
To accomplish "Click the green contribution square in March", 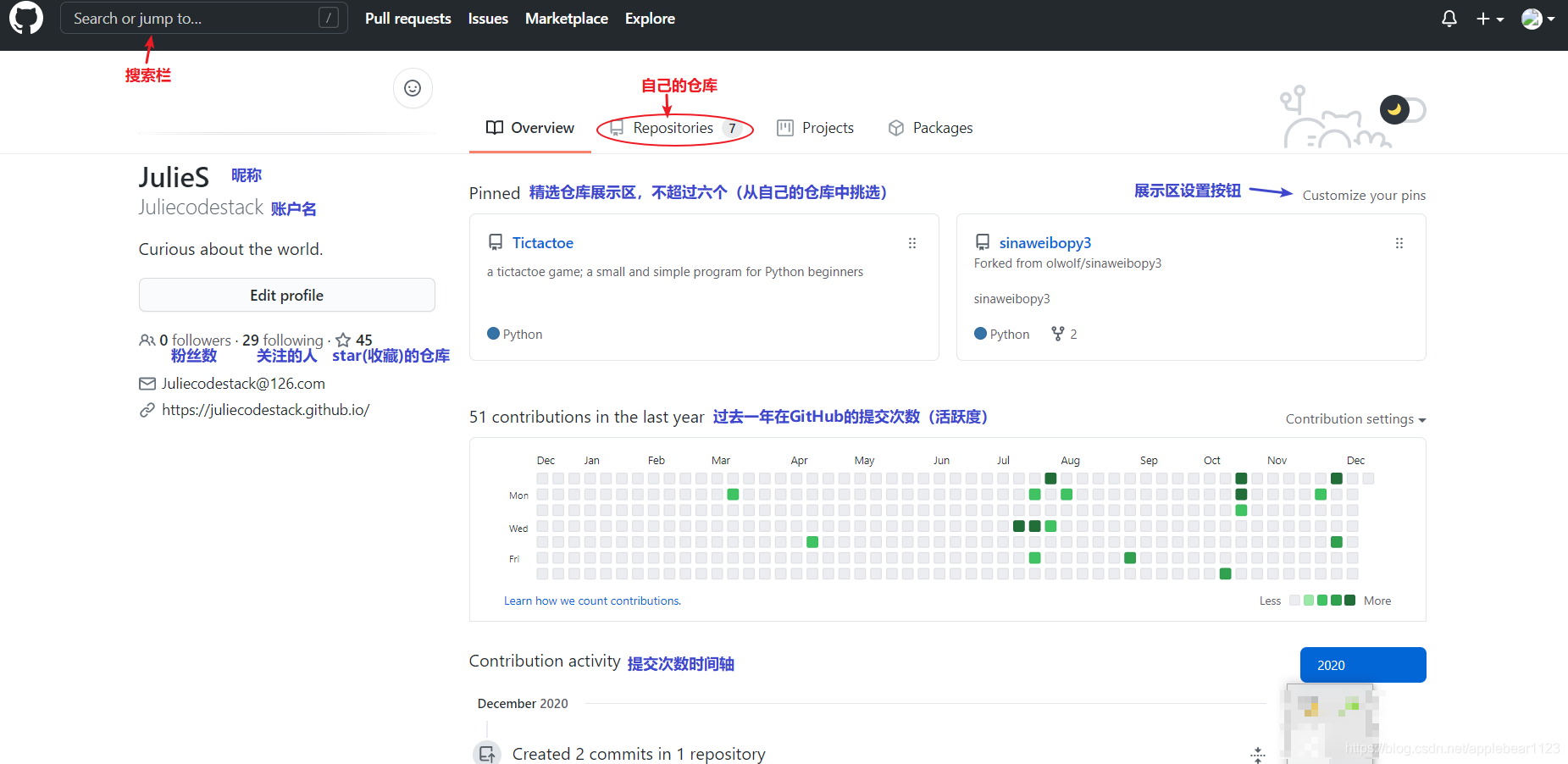I will click(733, 494).
